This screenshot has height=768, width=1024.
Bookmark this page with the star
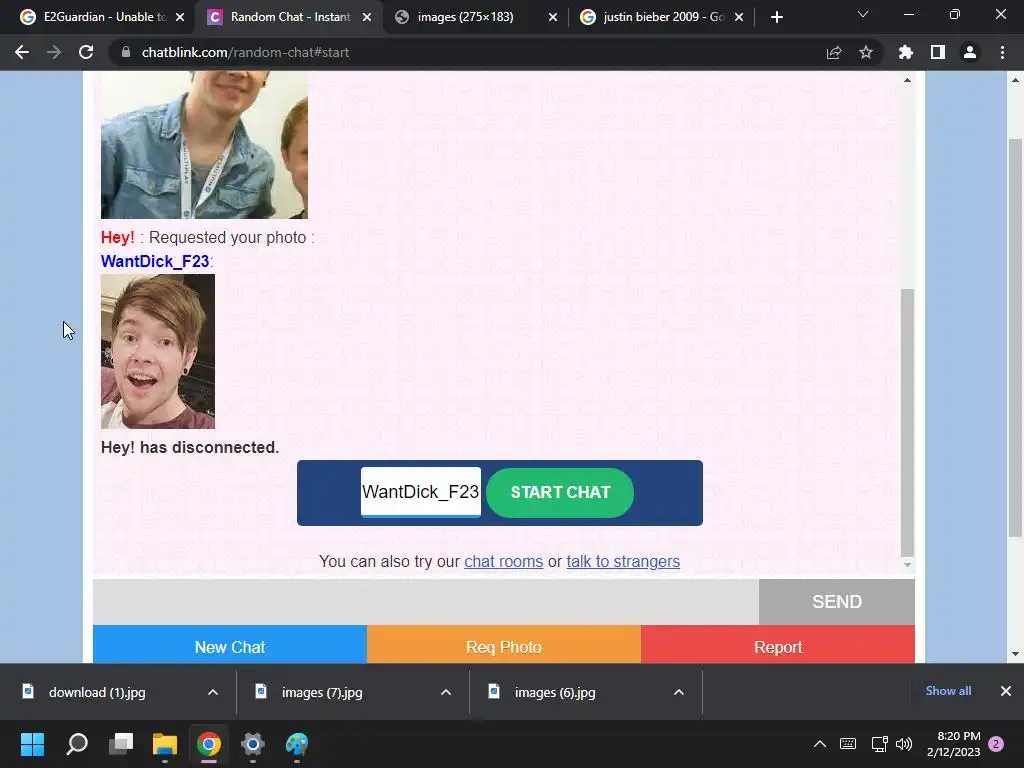pos(866,52)
